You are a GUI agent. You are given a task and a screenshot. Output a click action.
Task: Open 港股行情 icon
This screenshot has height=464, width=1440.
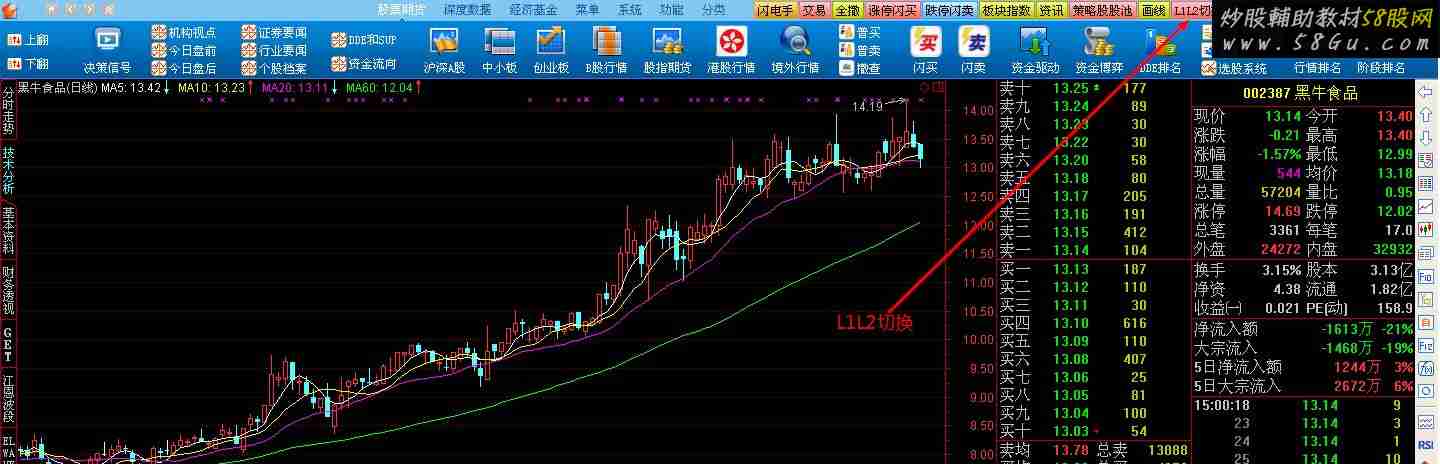(x=731, y=41)
